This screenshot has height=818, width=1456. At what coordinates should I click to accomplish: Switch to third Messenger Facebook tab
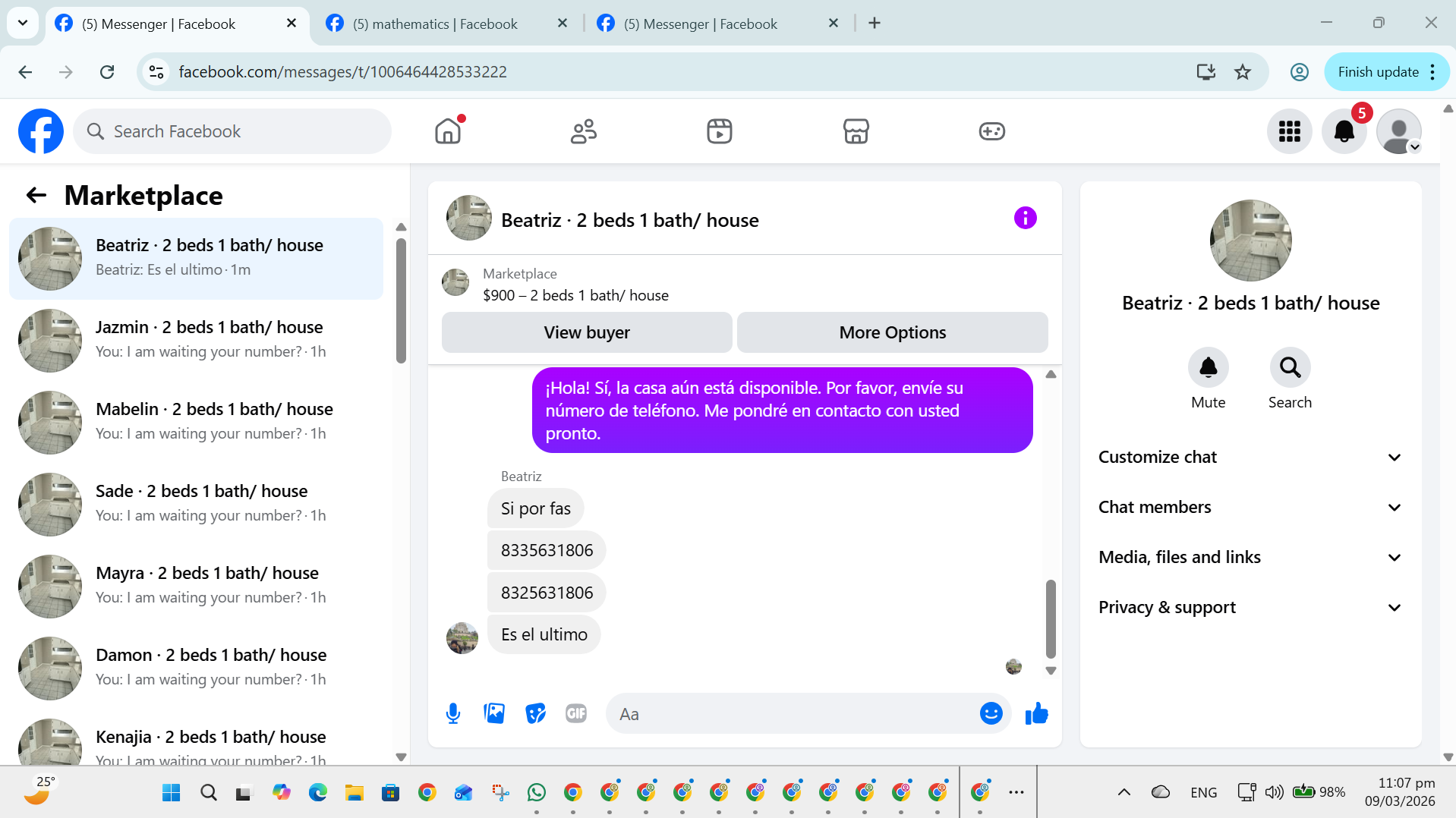(700, 24)
